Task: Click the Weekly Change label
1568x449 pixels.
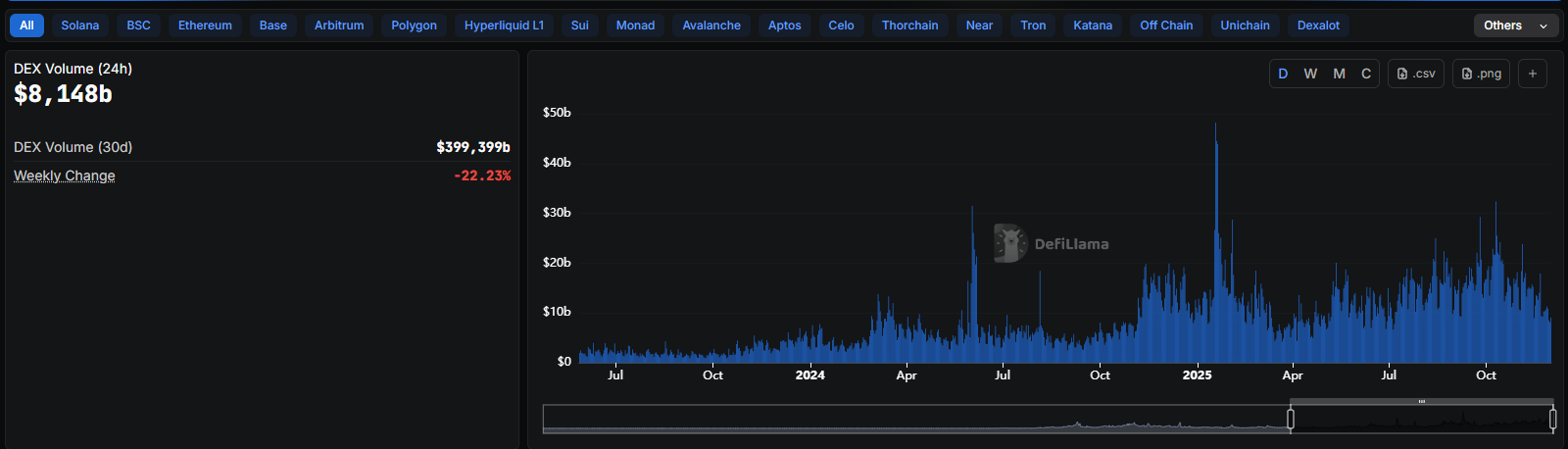Action: [x=65, y=175]
